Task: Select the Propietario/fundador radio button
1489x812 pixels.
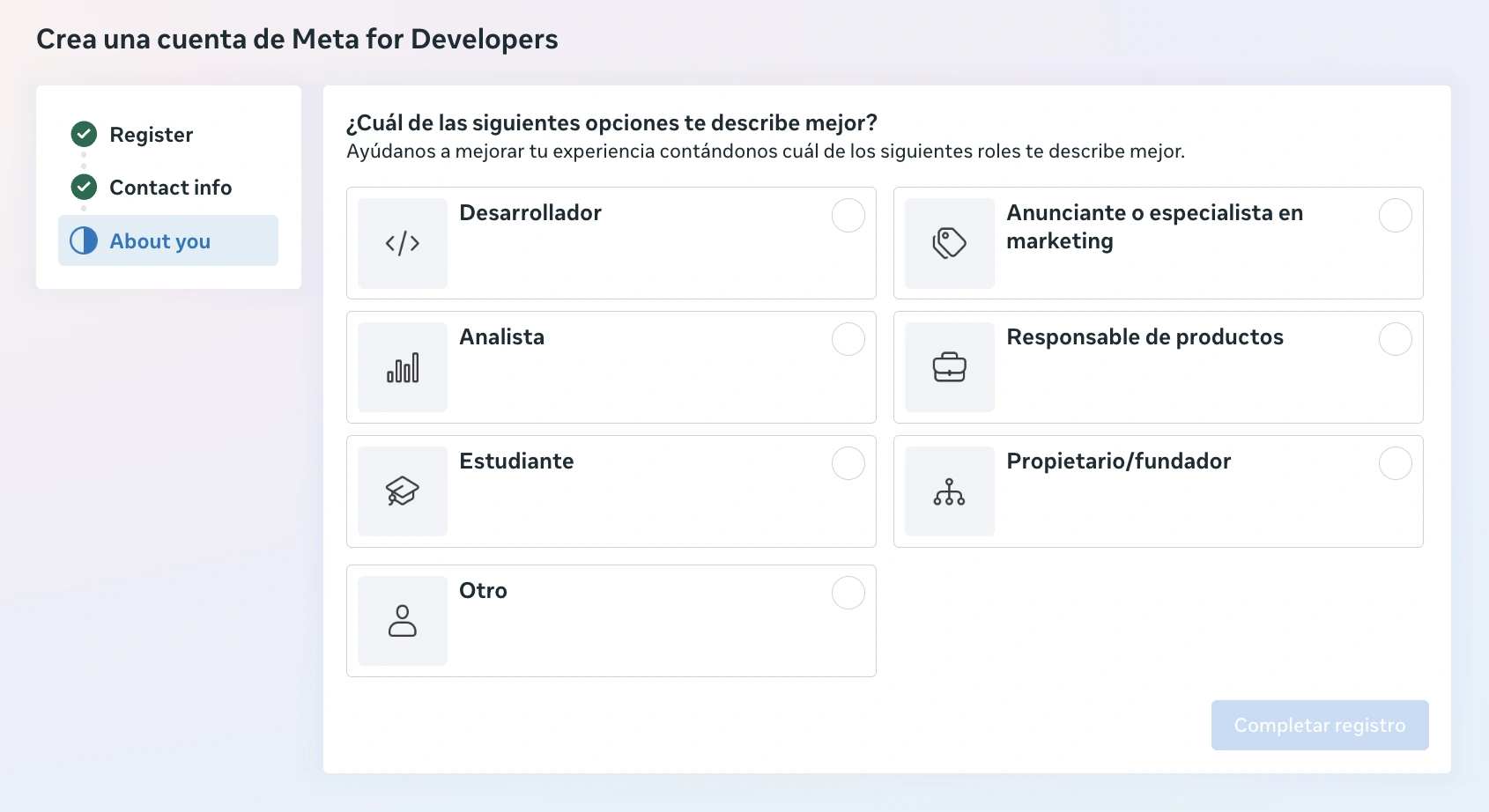Action: pyautogui.click(x=1396, y=463)
